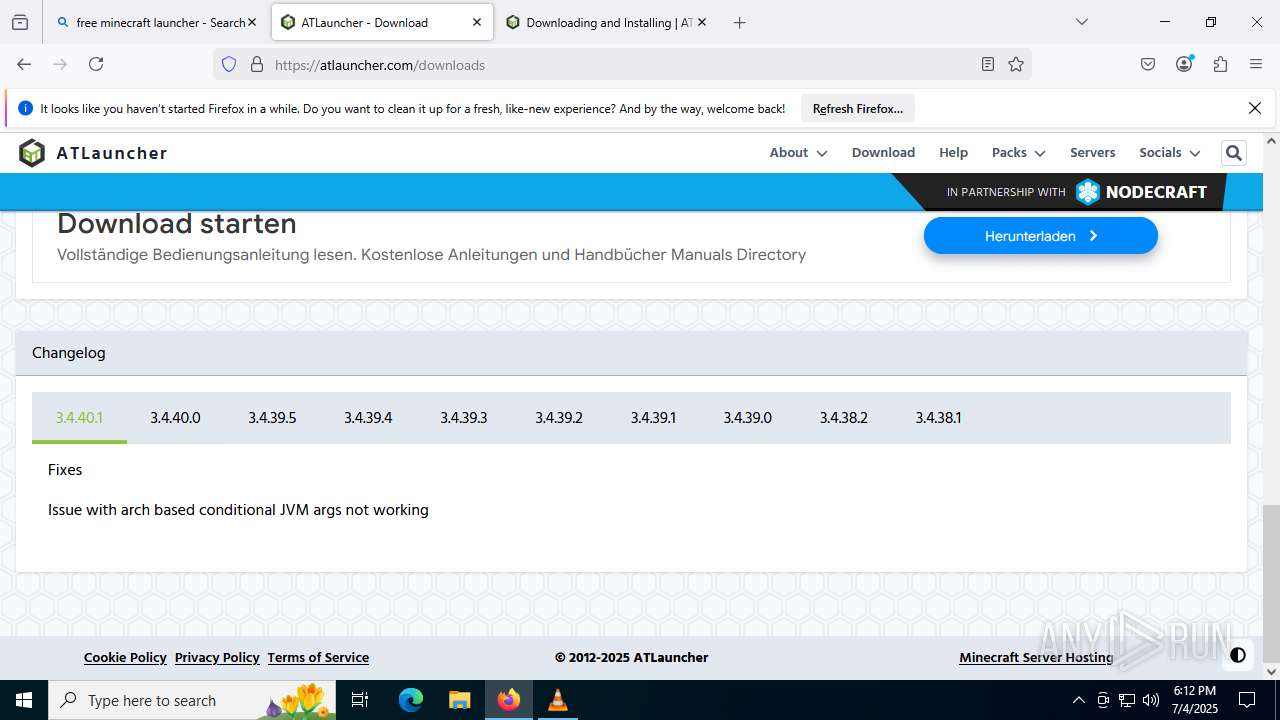Expand the Packs menu

[x=1018, y=152]
